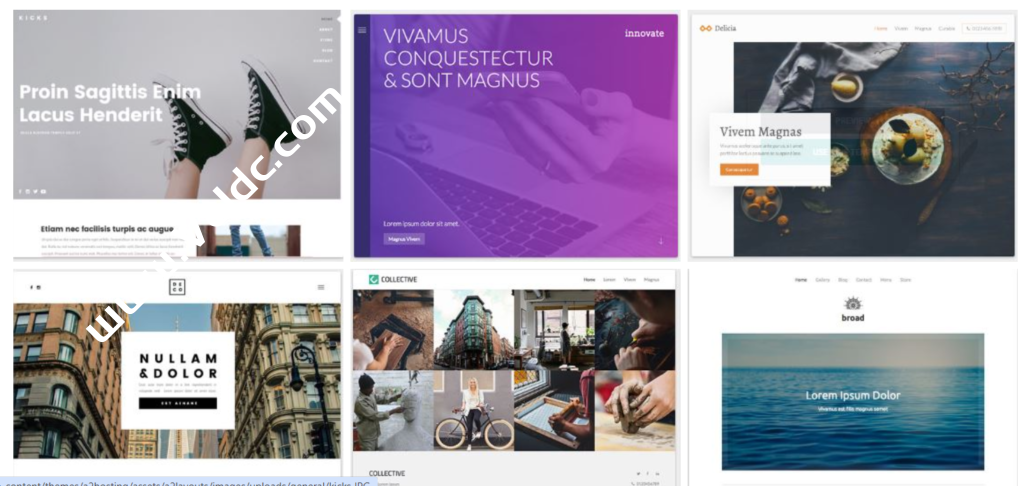Image resolution: width=1024 pixels, height=486 pixels.
Task: Click the Delicia orange infinity logo
Action: [x=705, y=28]
